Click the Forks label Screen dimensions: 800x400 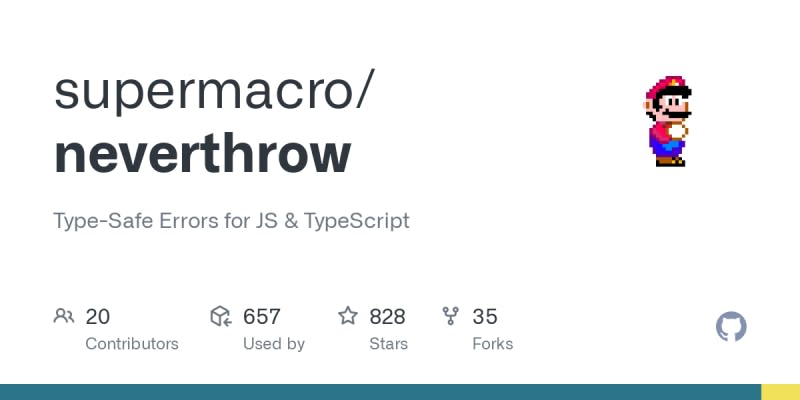click(492, 344)
